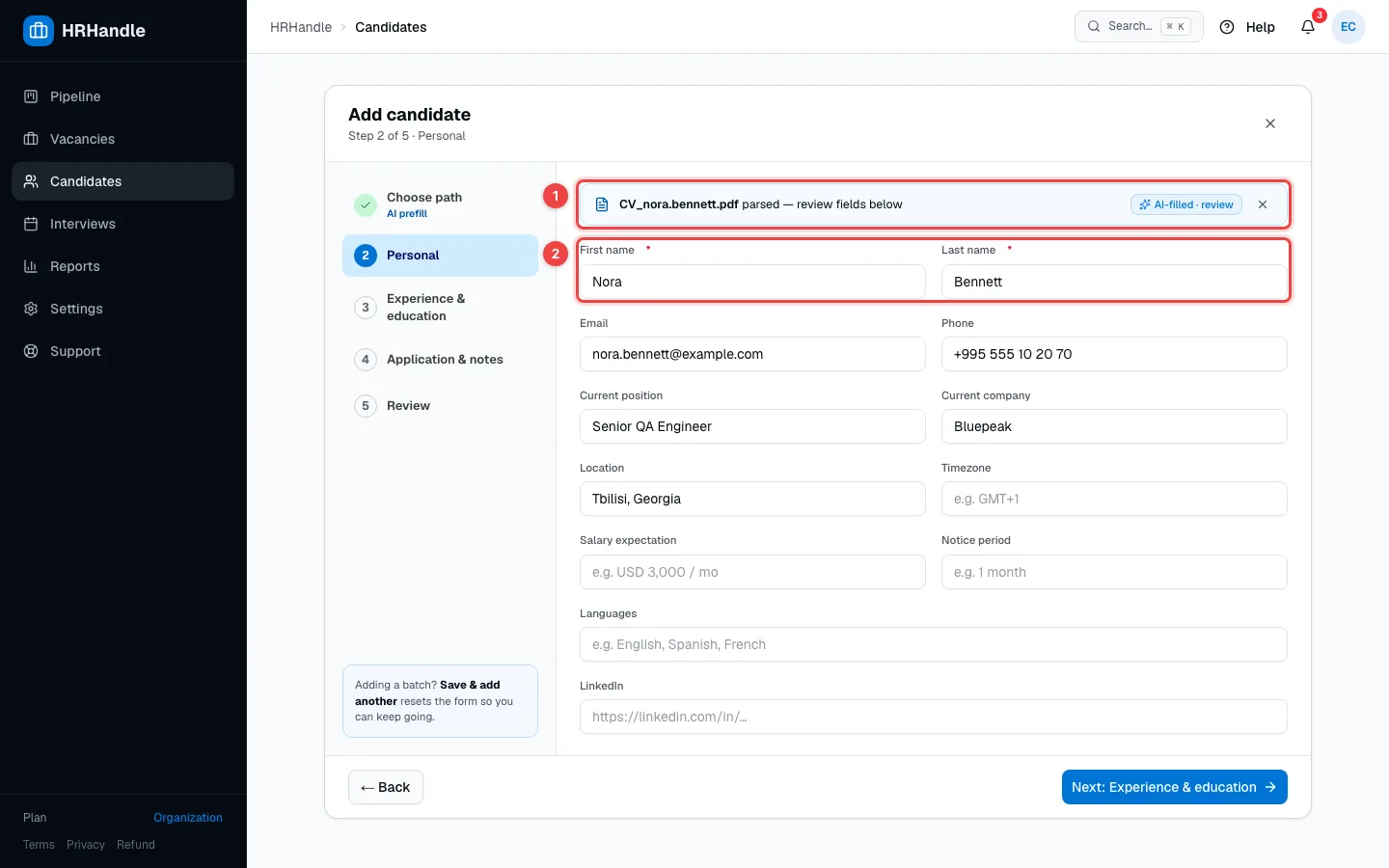Focus the Phone input field
This screenshot has width=1389, height=868.
tap(1114, 354)
